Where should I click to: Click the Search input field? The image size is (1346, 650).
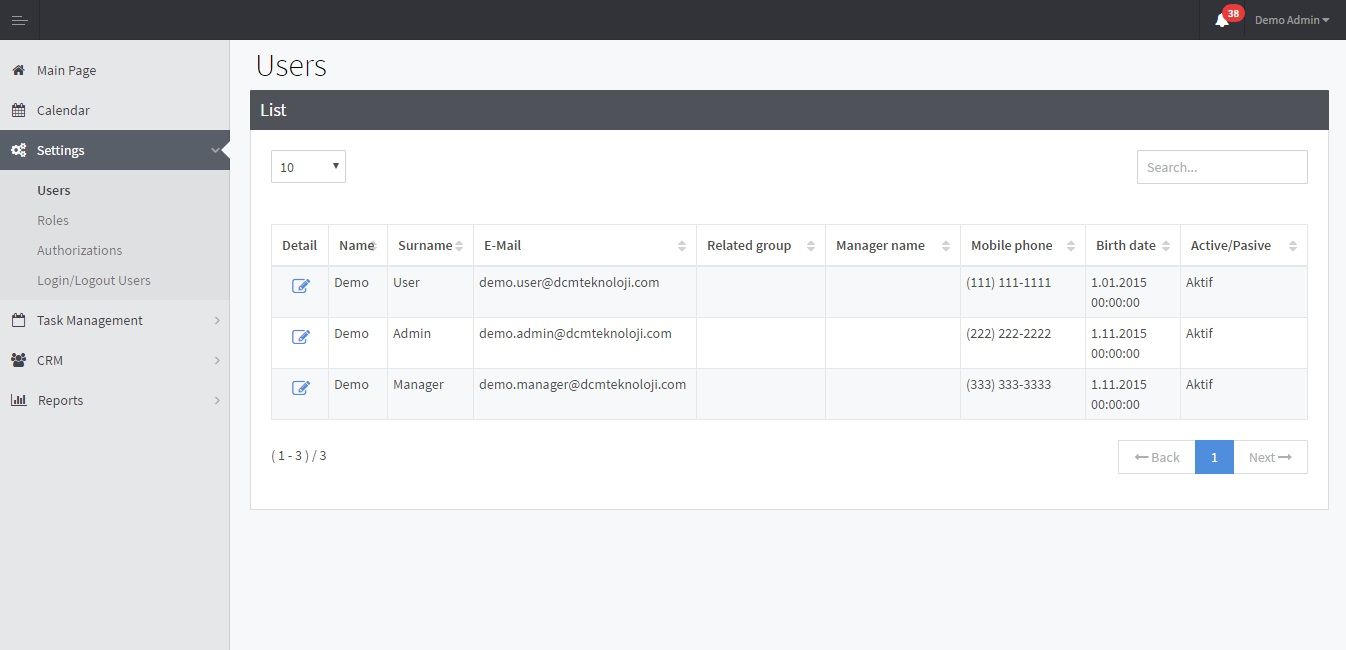point(1222,167)
